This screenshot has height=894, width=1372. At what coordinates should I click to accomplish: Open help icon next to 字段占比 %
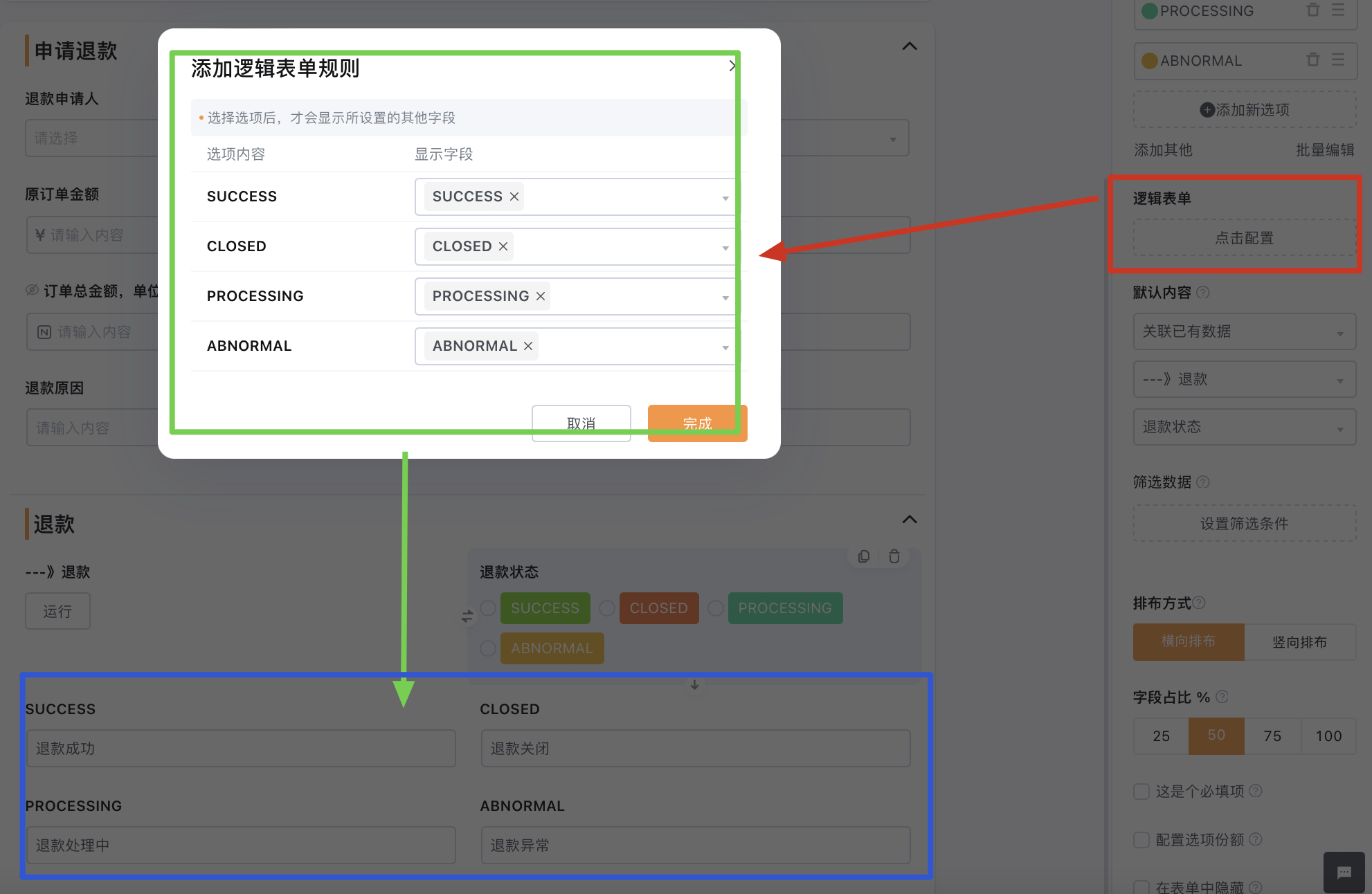pyautogui.click(x=1222, y=697)
